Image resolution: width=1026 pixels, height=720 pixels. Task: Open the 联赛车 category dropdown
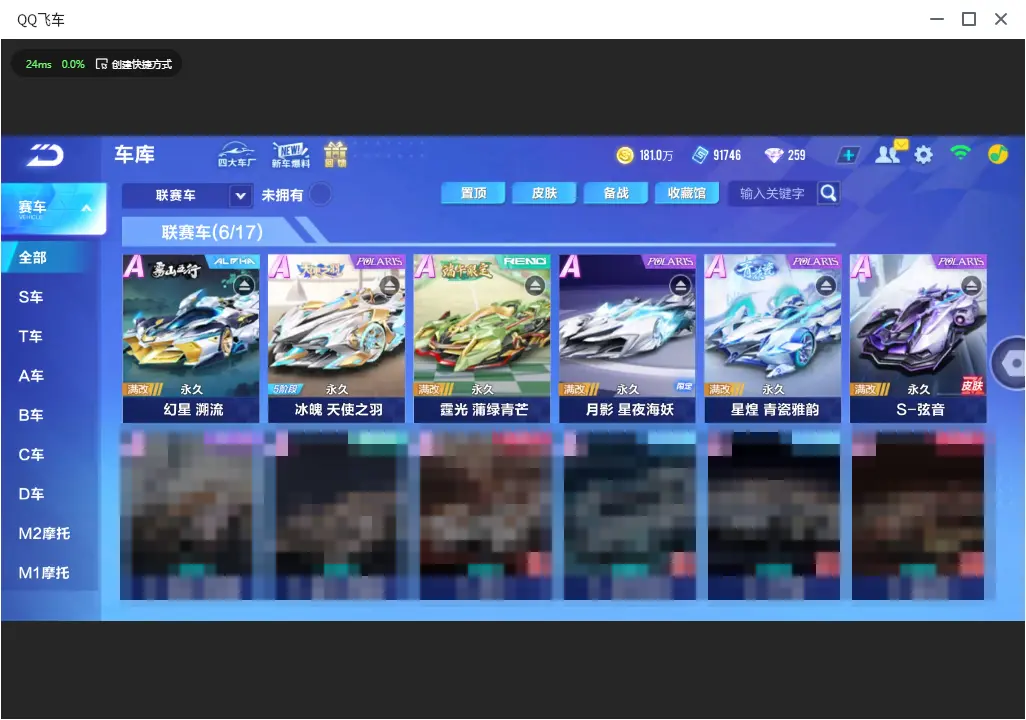pos(187,195)
